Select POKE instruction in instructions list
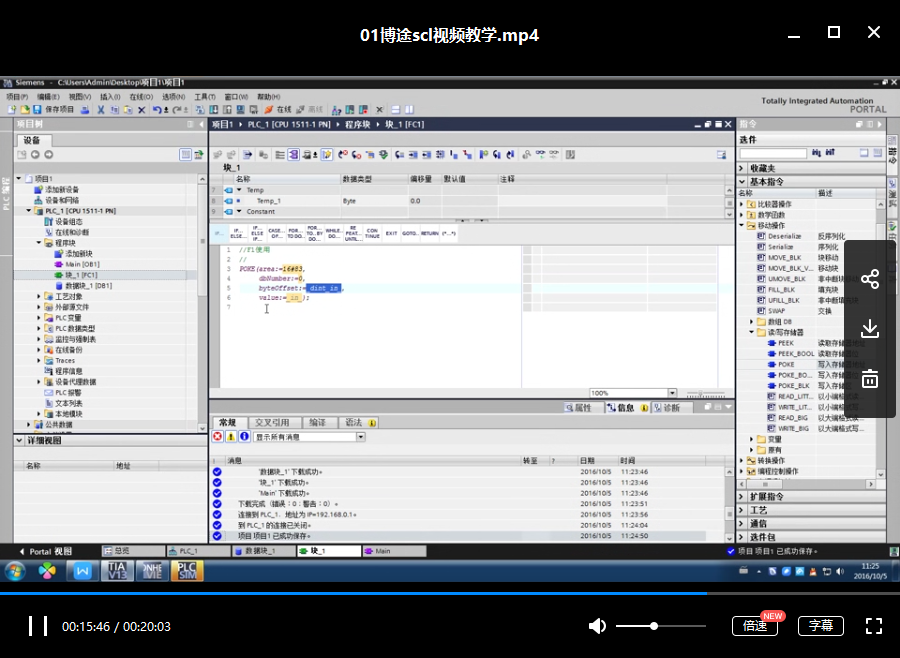The image size is (900, 658). coord(786,365)
